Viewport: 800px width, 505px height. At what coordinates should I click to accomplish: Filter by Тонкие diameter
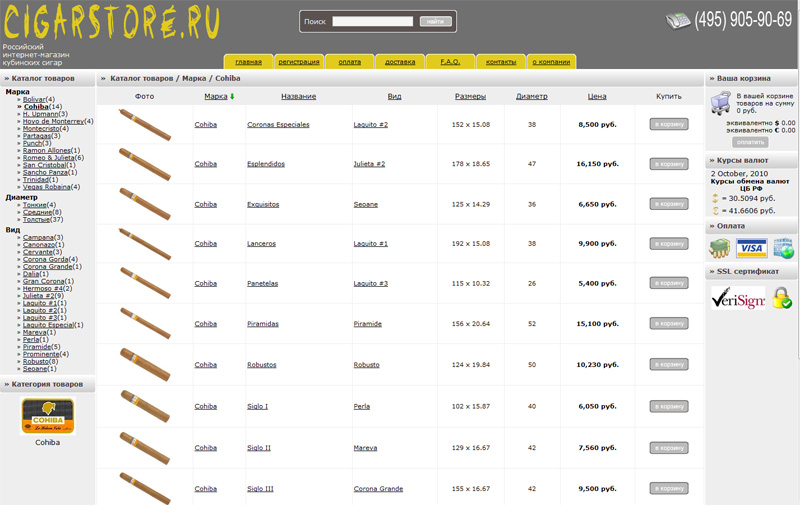coord(35,205)
